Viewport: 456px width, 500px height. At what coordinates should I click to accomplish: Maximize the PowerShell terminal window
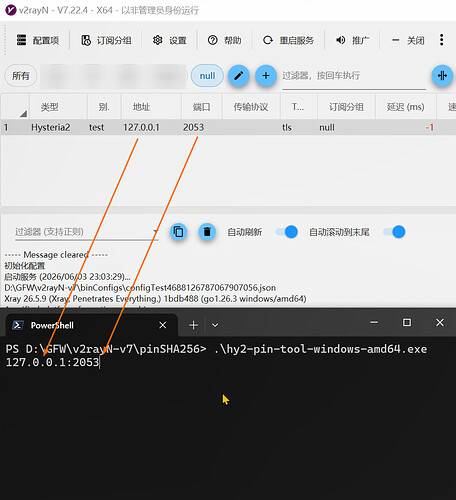[407, 322]
